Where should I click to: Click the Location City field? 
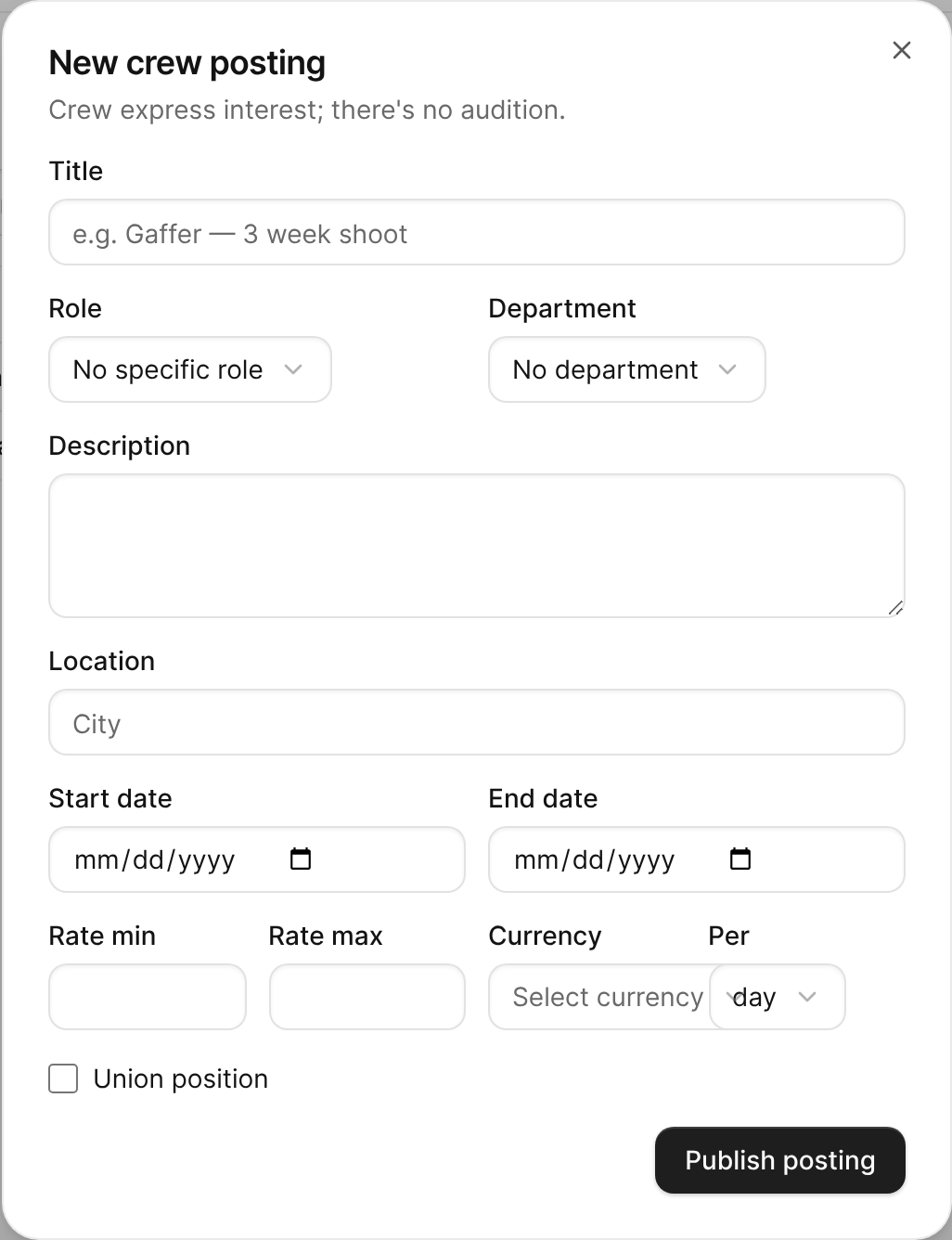[x=476, y=722]
